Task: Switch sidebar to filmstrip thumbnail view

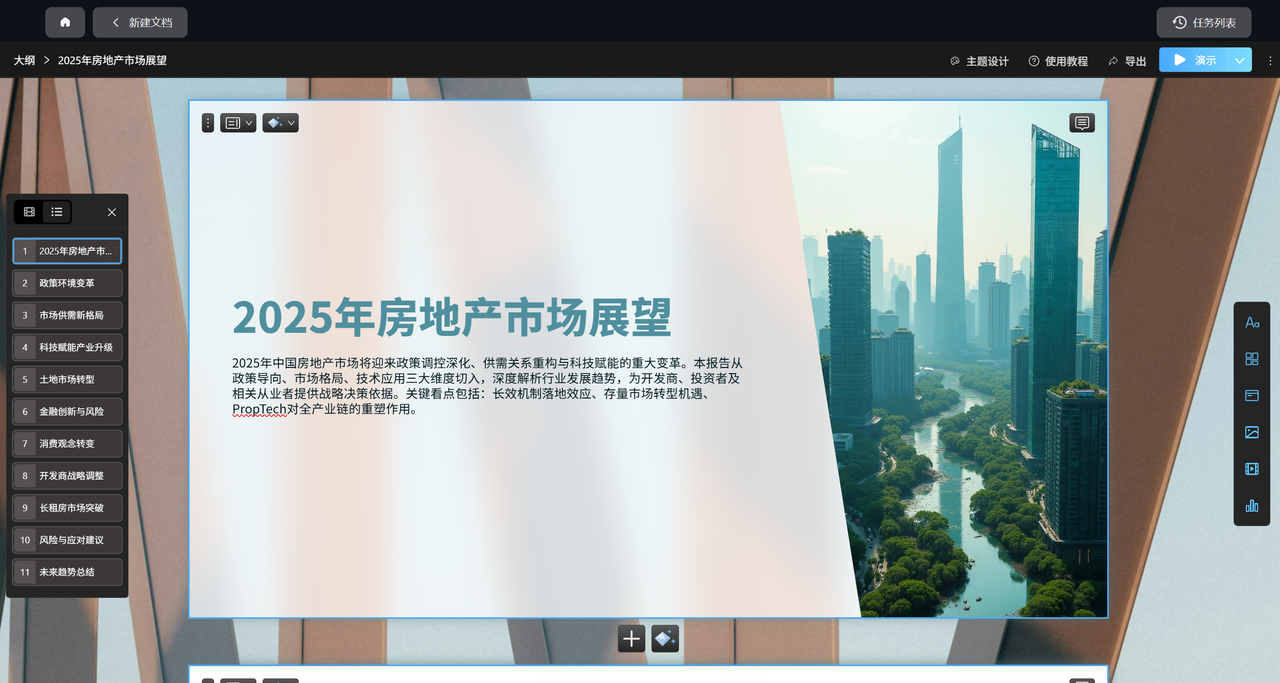Action: pos(29,212)
